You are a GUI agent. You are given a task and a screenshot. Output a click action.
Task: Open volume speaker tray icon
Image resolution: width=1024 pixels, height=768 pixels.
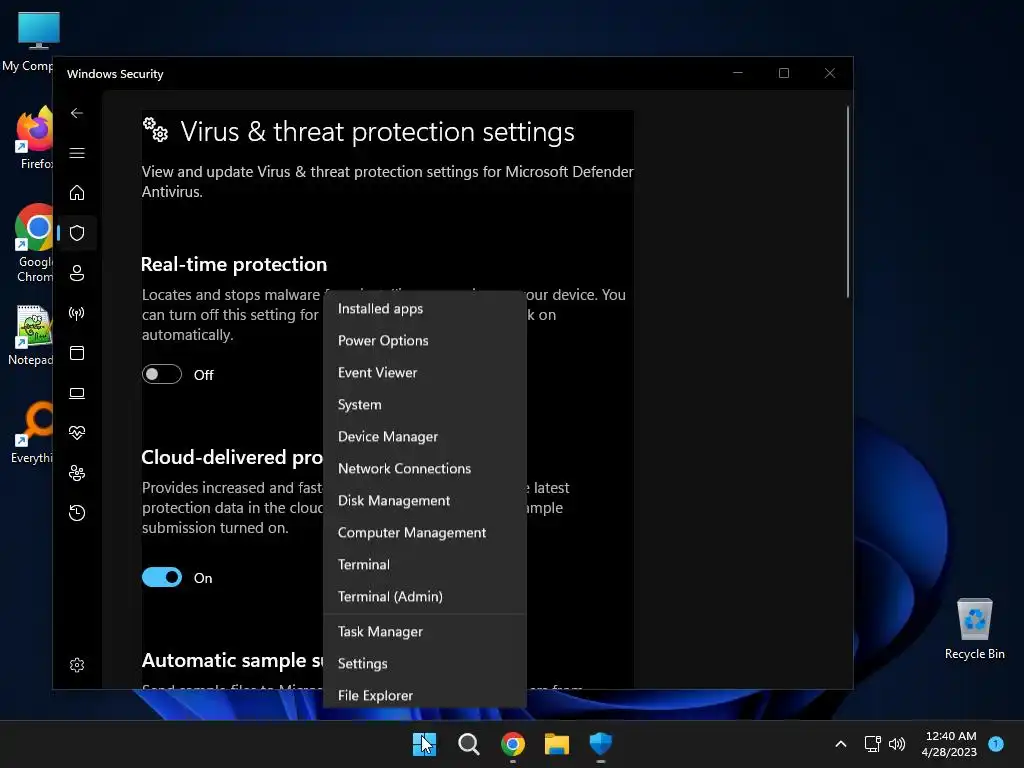897,744
